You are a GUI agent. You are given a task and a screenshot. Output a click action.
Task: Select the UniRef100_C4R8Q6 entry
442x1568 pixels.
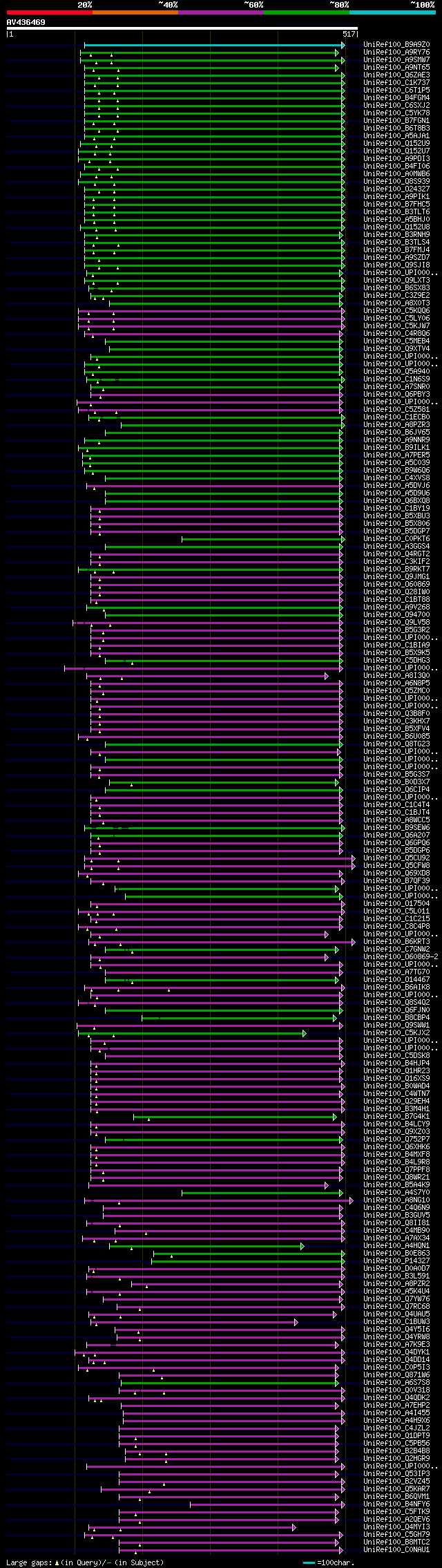click(396, 334)
